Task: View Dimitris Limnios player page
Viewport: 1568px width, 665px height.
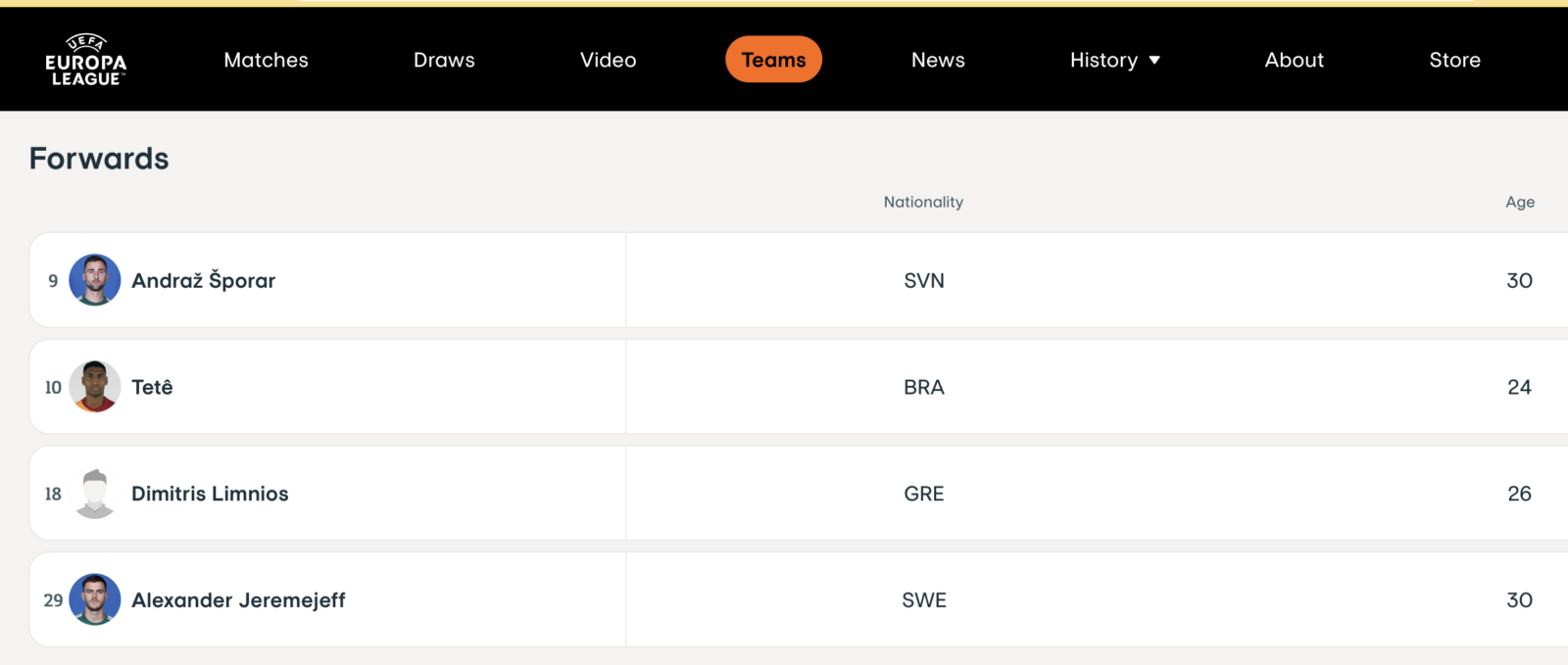Action: click(x=210, y=494)
